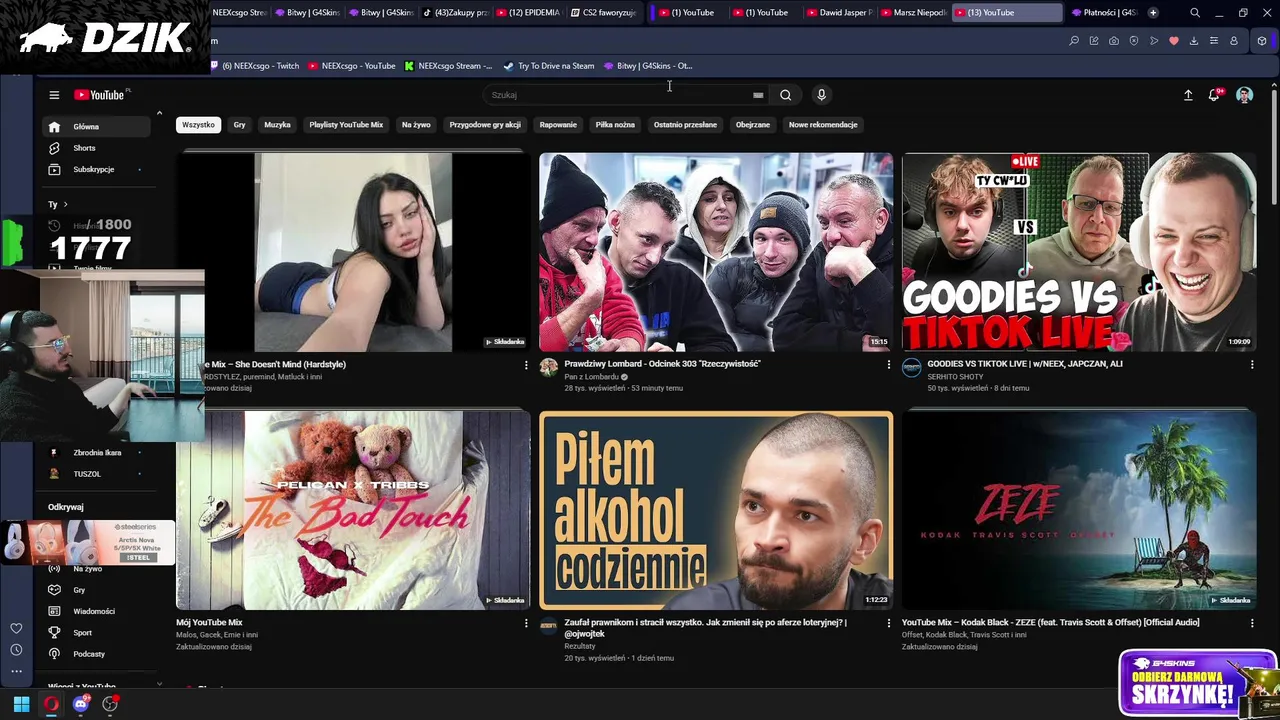Collapse the sidebar with top arrow
The height and width of the screenshot is (720, 1280).
tap(159, 113)
